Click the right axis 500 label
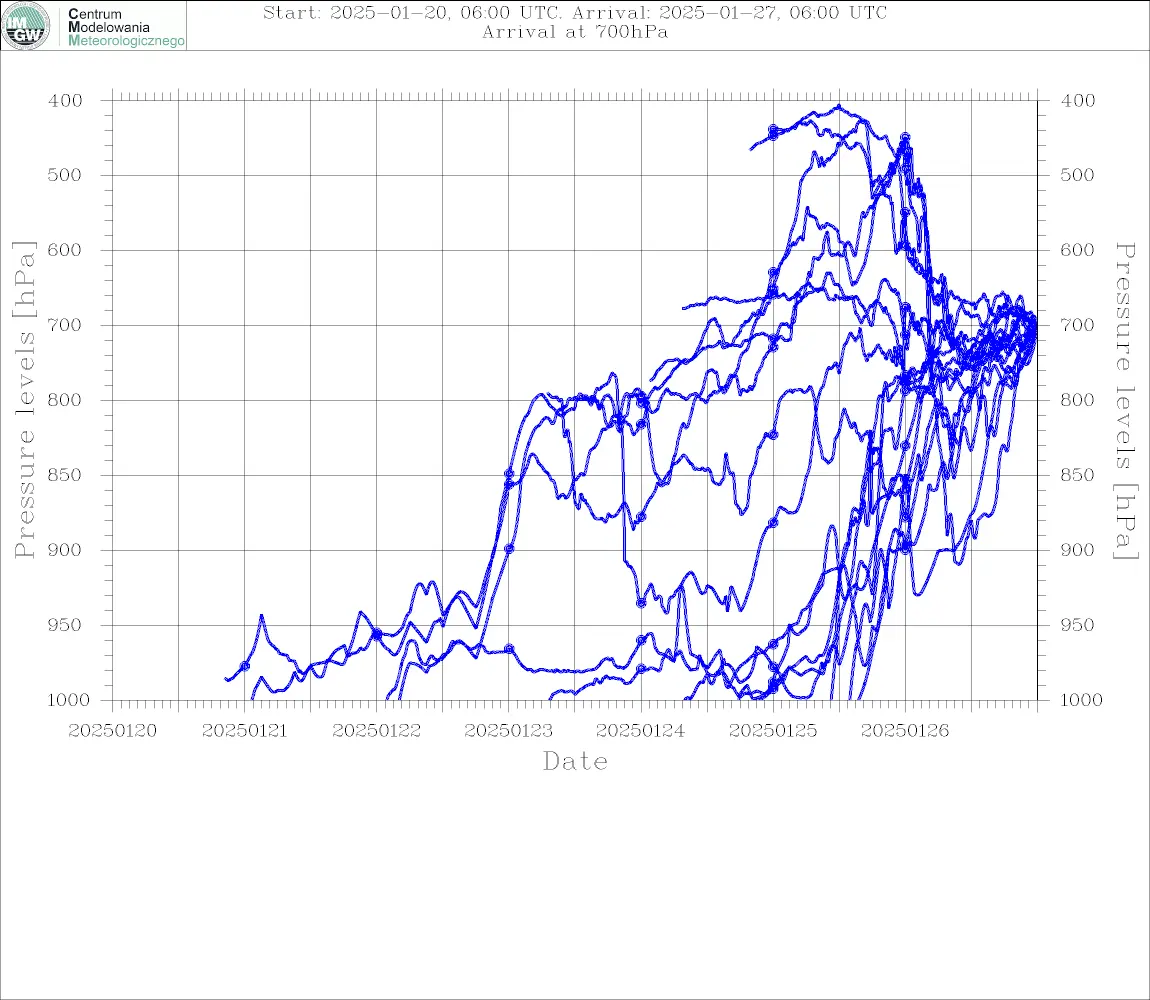 coord(1078,175)
